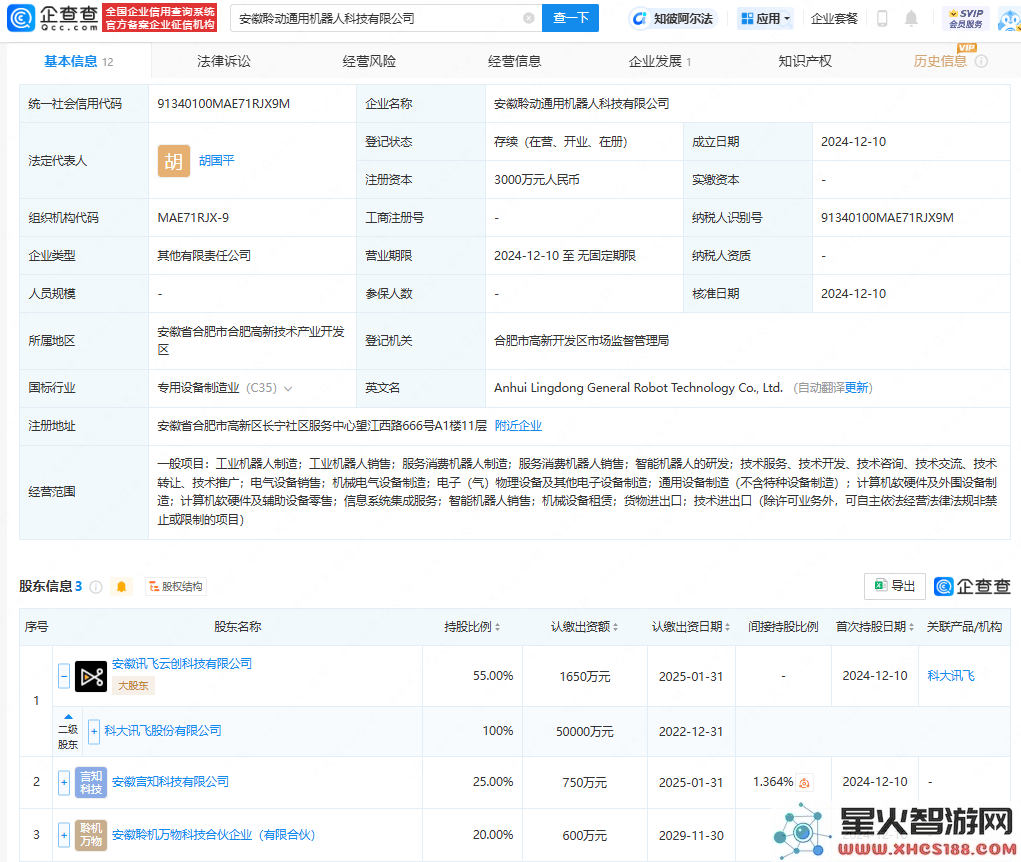Open 科大讯飞 related product link
Screen dimensions: 1021x862
(951, 676)
